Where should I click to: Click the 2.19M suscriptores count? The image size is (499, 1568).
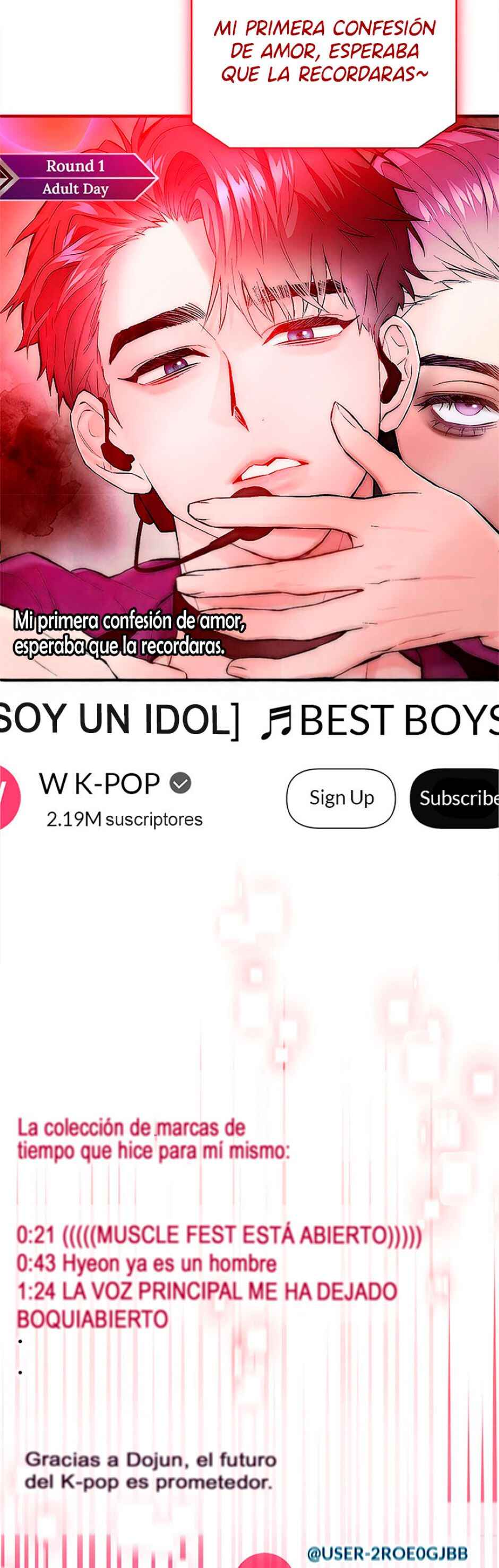(124, 820)
